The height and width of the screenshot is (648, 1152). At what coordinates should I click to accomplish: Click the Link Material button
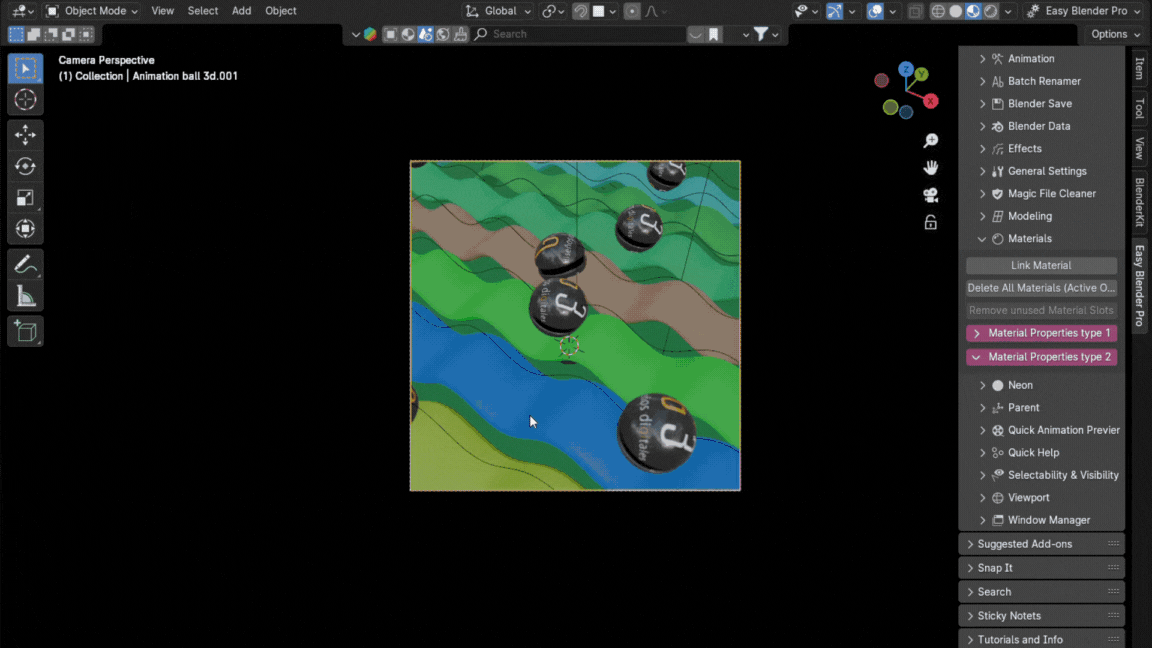click(1041, 265)
